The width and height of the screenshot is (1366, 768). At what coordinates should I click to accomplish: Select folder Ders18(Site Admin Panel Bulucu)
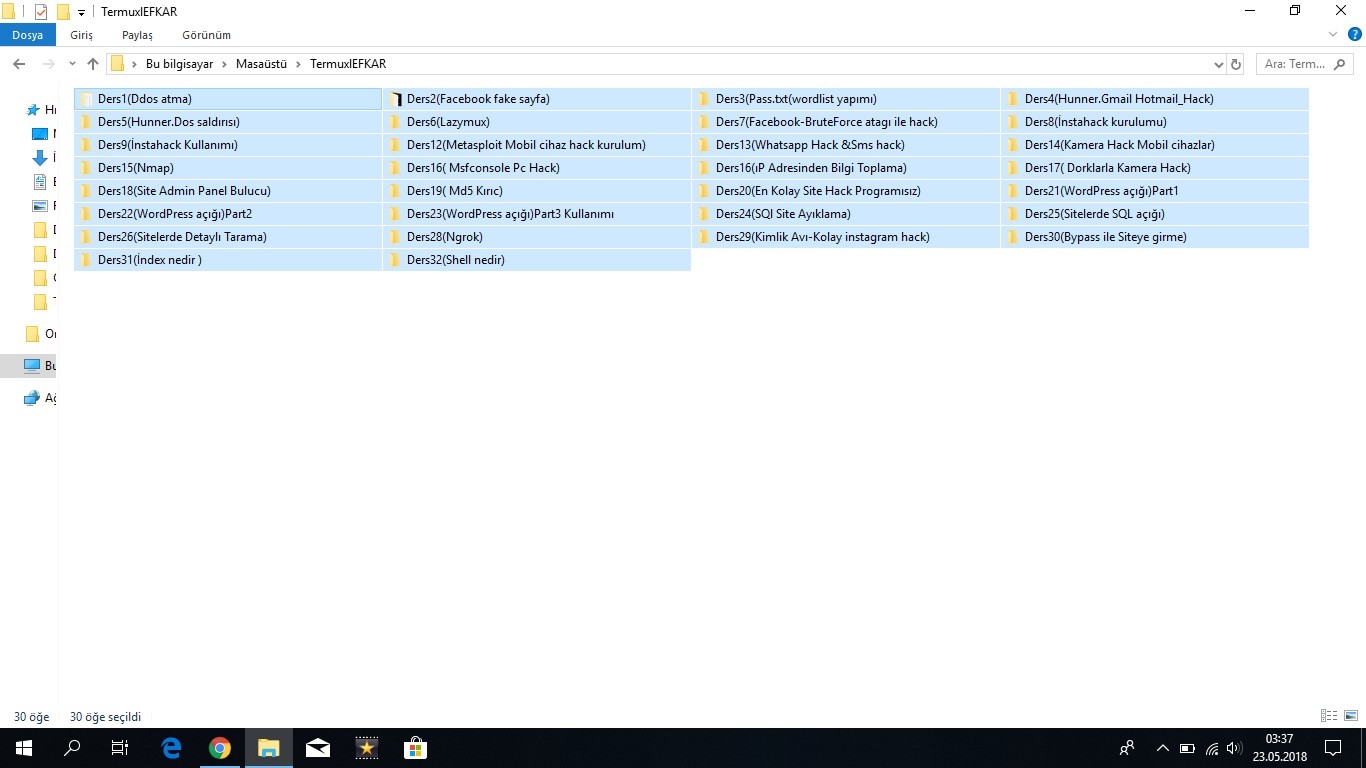228,191
